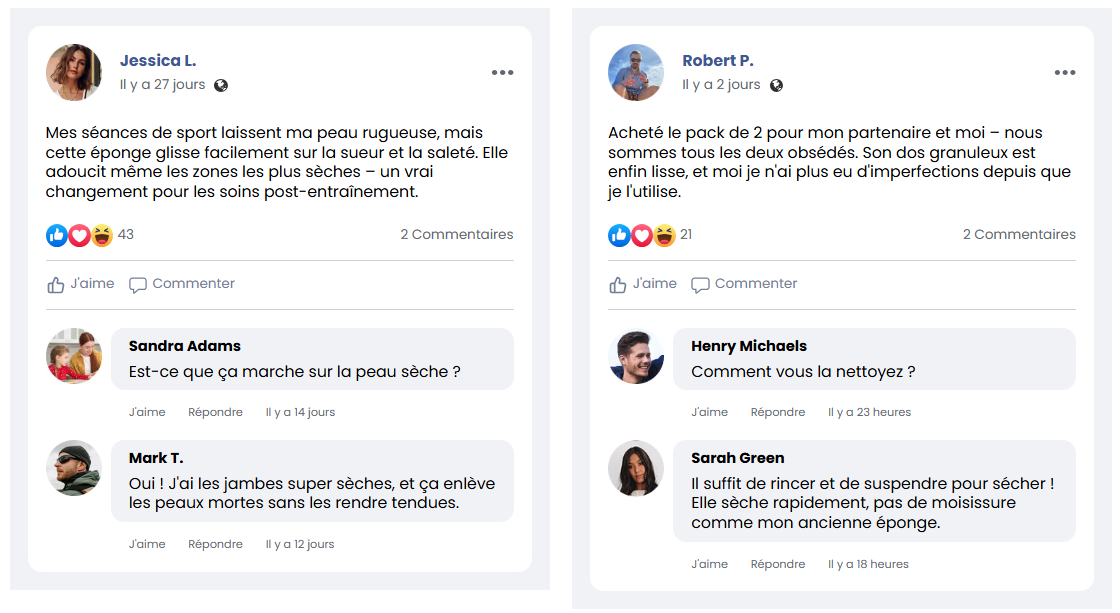
Task: Click the blue like reaction on Robert's post
Action: coord(619,235)
